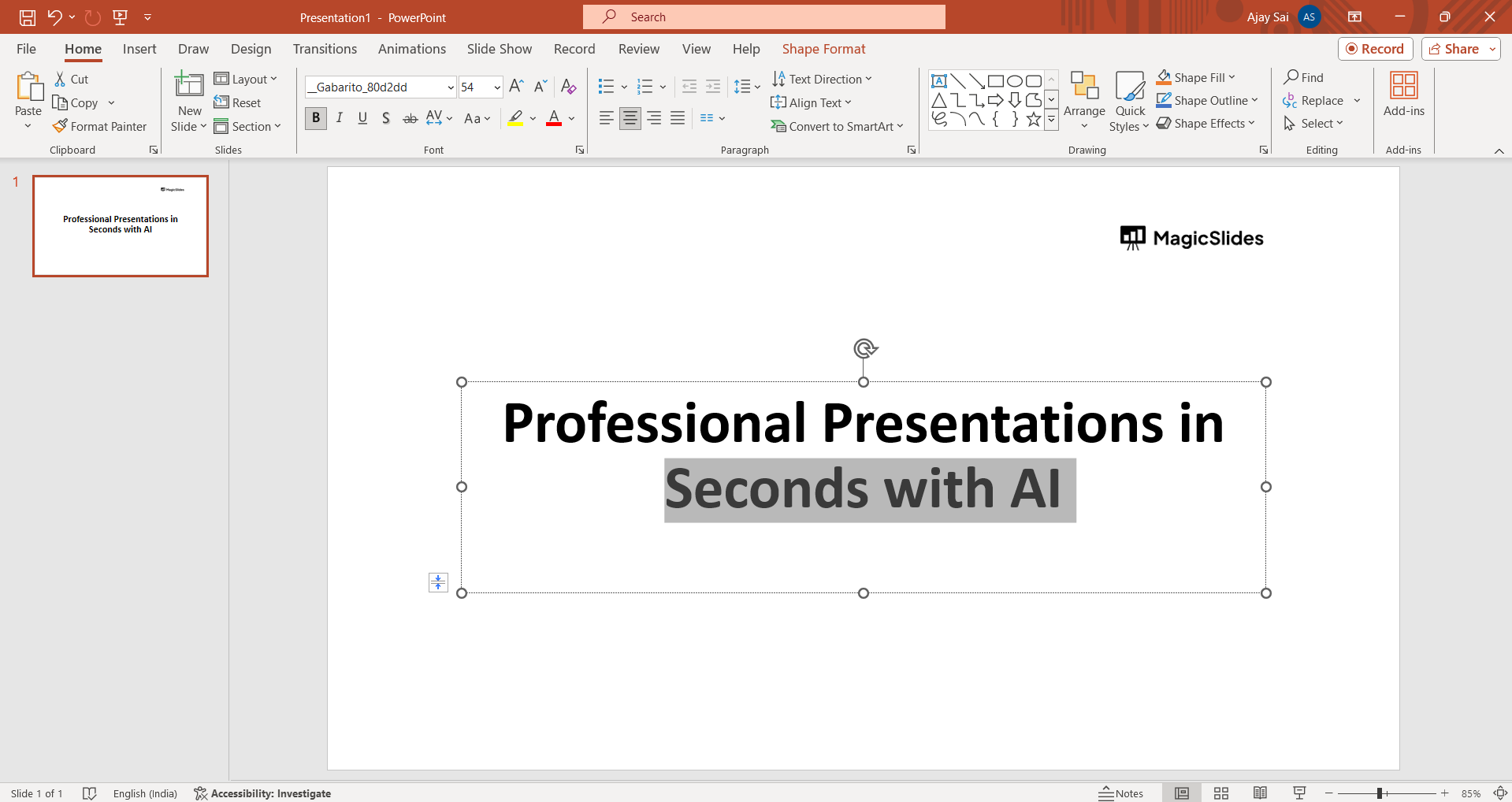The image size is (1512, 802).
Task: Select slide 1 thumbnail
Action: [x=121, y=225]
